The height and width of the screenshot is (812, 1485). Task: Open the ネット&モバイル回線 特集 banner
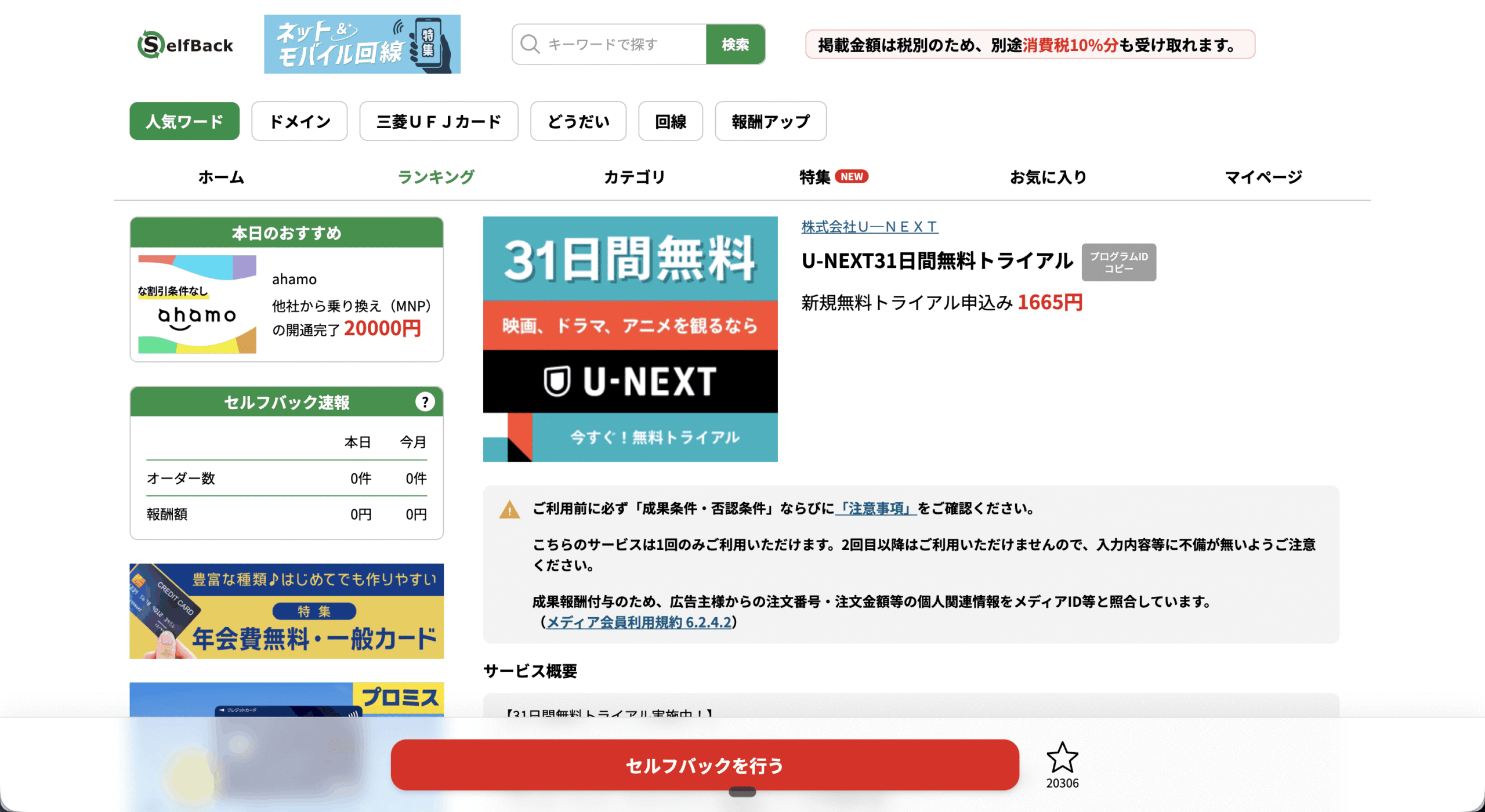(x=362, y=44)
